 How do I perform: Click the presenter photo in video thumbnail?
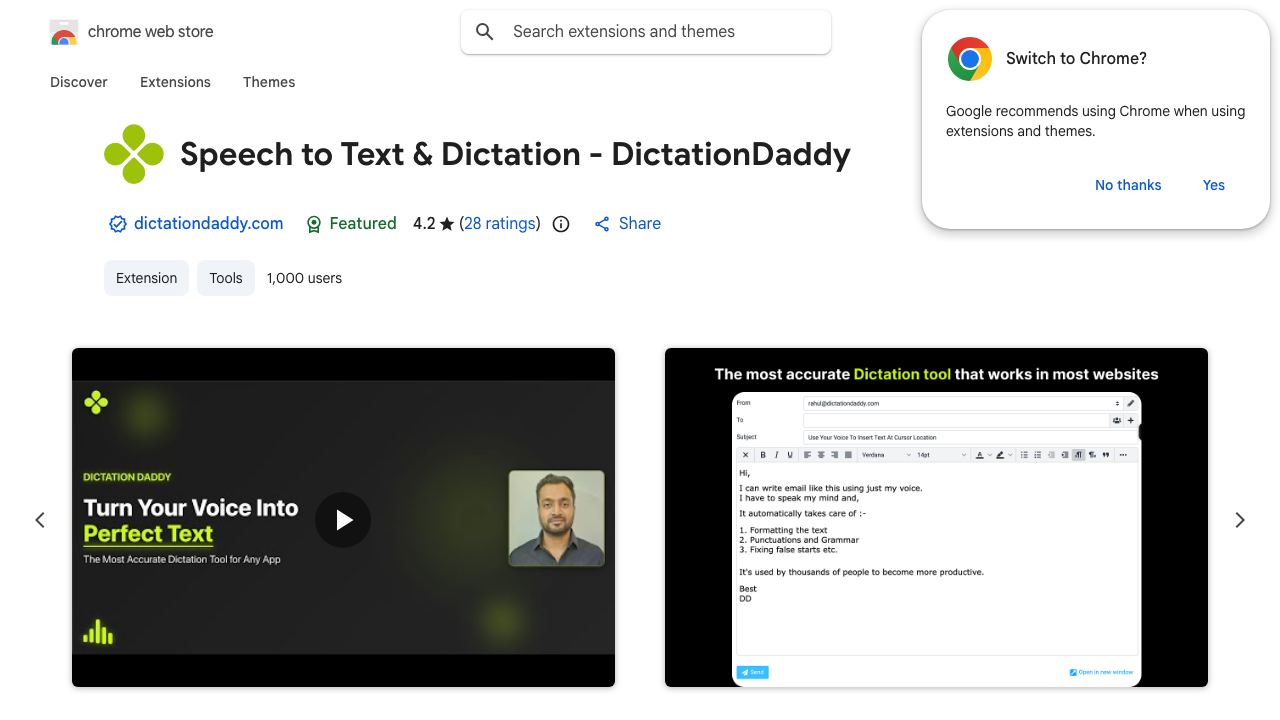[557, 518]
